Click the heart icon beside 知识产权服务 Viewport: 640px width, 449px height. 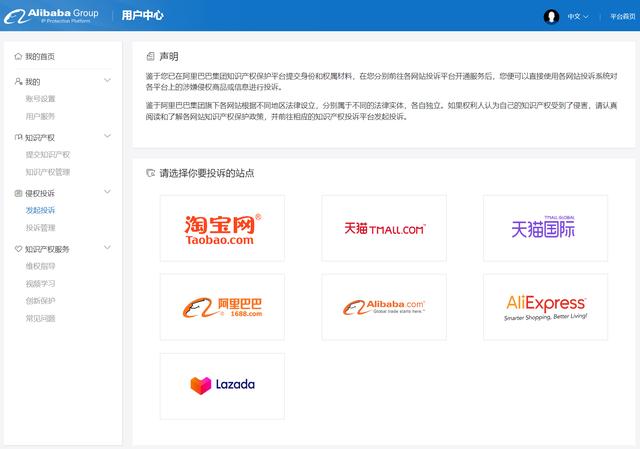[x=18, y=249]
